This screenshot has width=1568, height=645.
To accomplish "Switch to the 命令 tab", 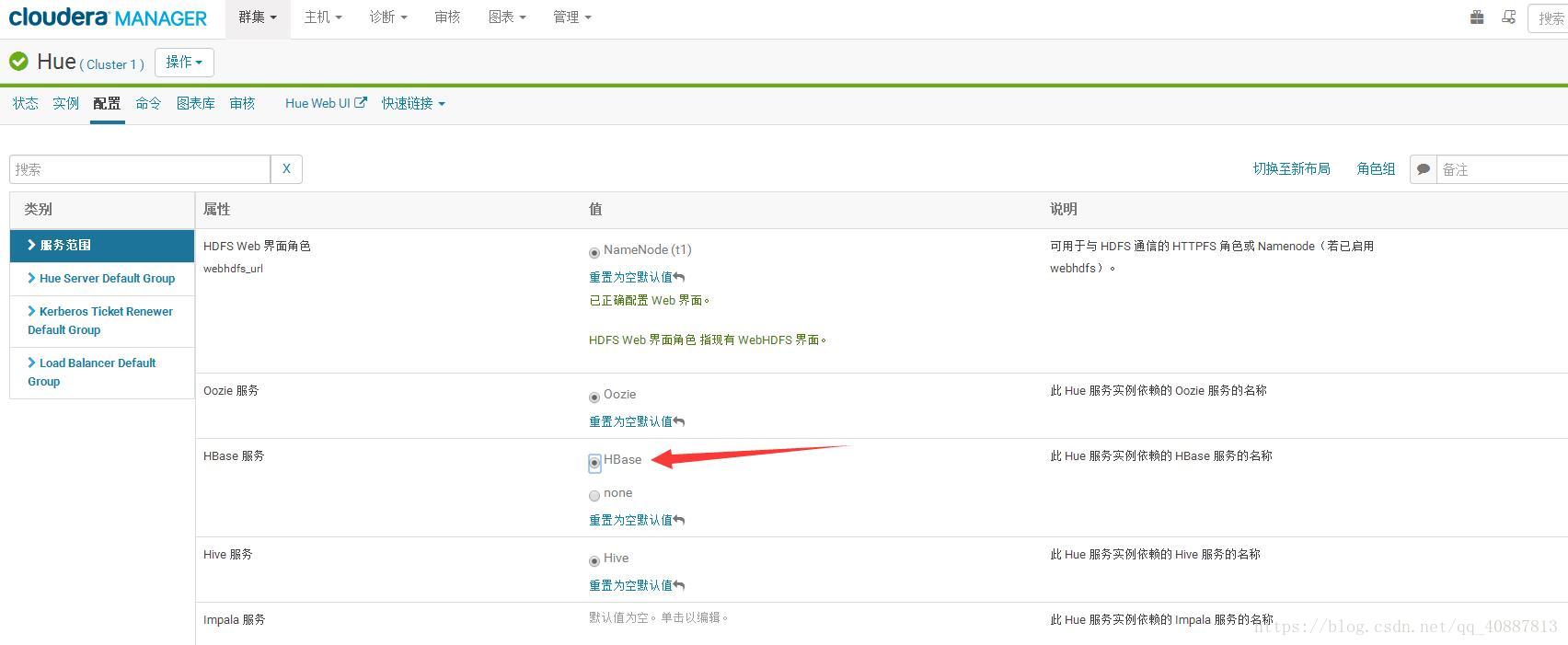I will click(148, 103).
